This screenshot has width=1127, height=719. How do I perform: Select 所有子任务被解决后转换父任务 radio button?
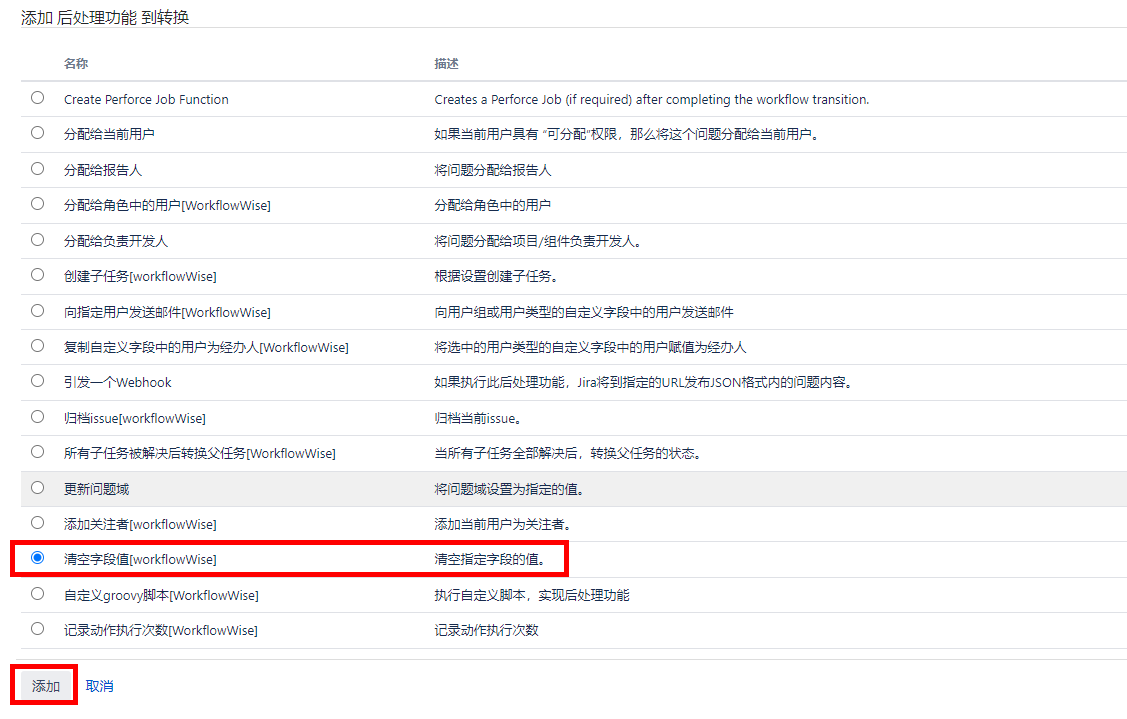tap(38, 452)
